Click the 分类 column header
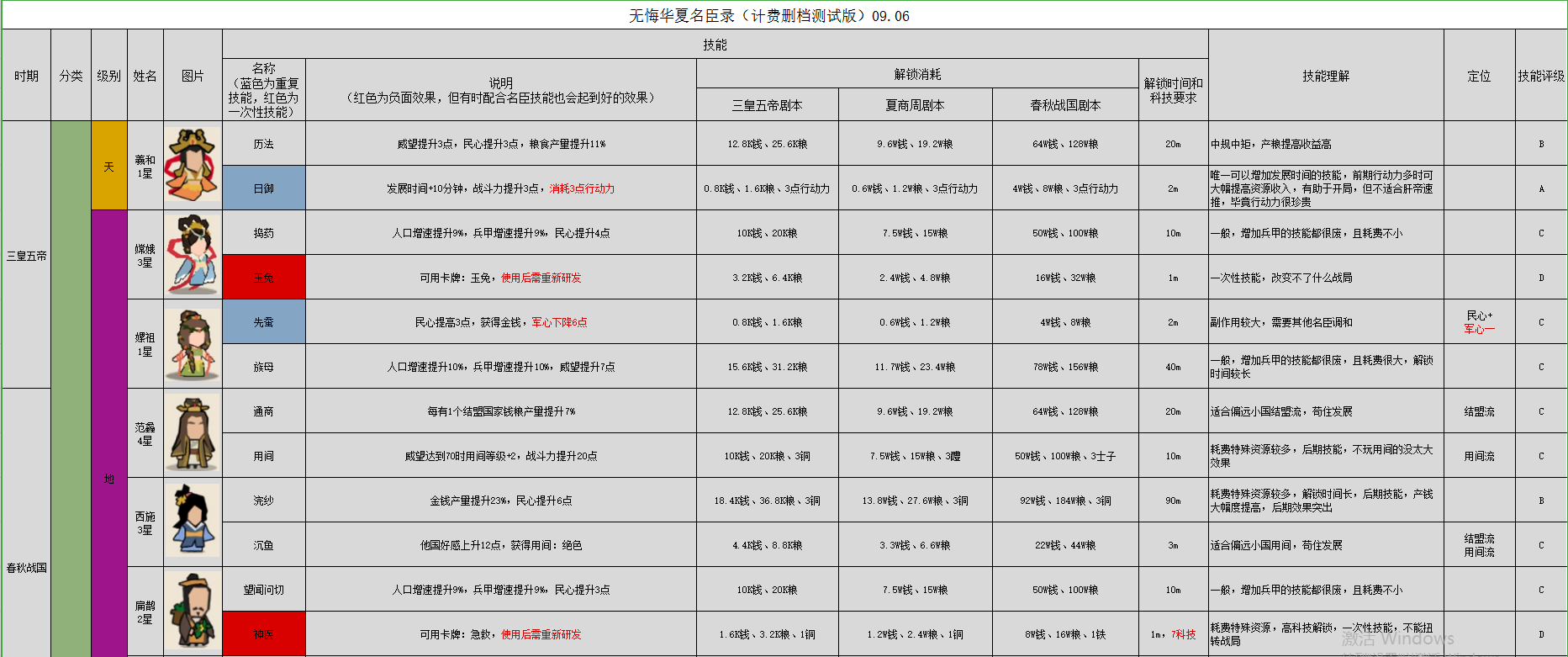Viewport: 1568px width, 657px height. (71, 76)
